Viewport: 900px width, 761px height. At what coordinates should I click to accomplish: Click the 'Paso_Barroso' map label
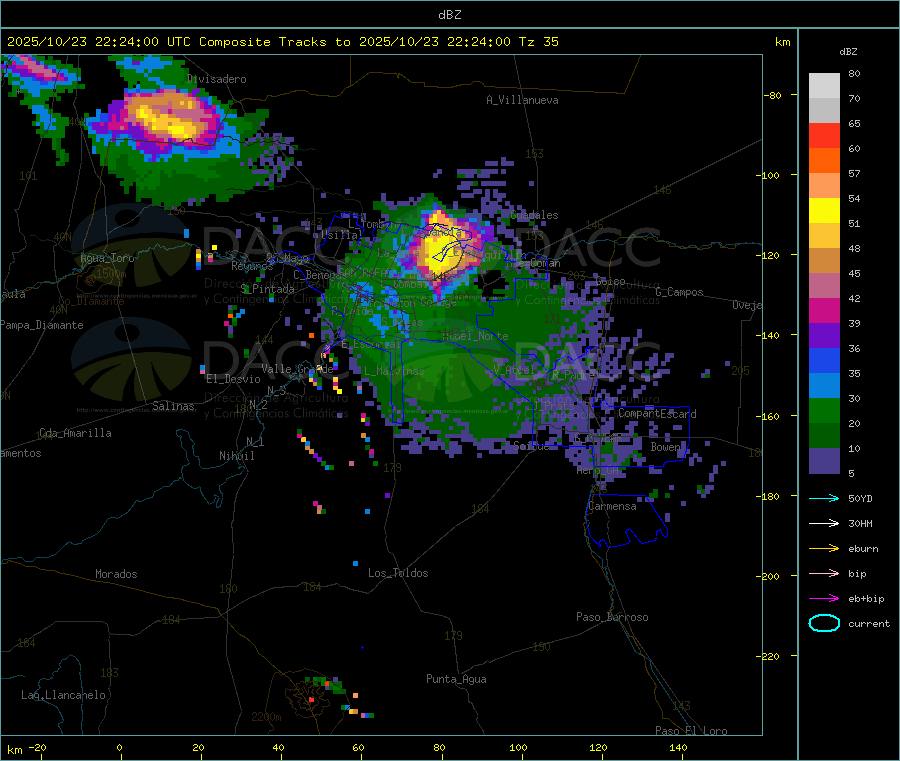click(612, 617)
